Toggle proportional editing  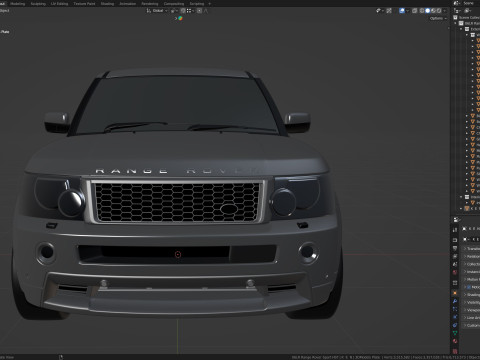(x=199, y=11)
